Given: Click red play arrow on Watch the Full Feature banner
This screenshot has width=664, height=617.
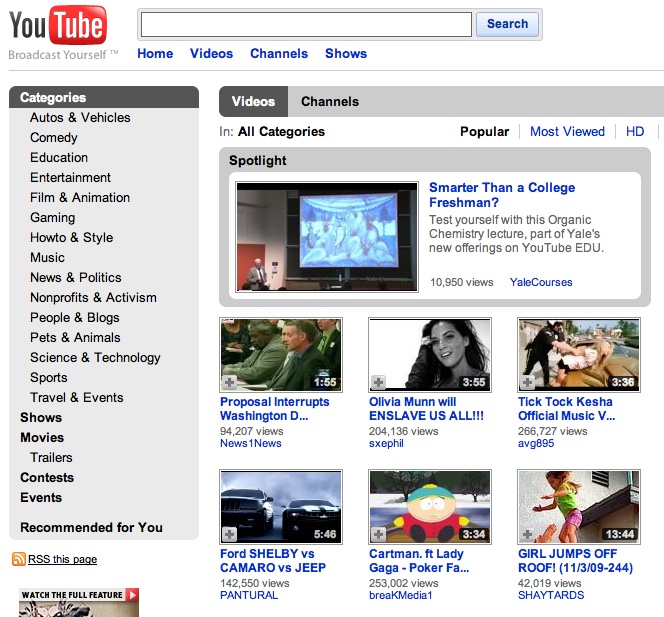Looking at the screenshot, I should [x=133, y=595].
